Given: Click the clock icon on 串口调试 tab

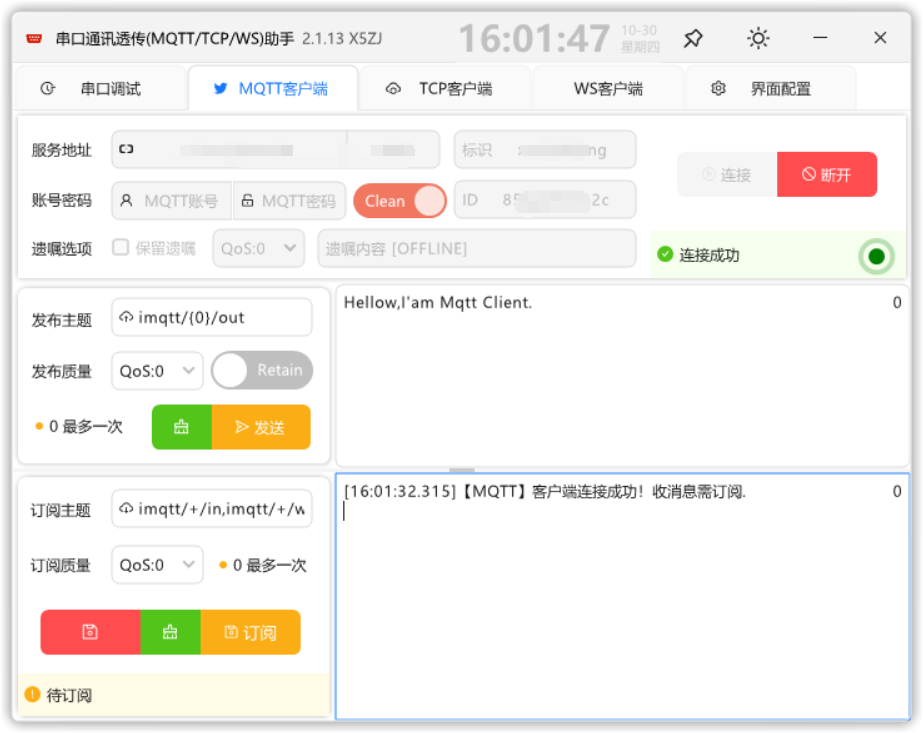Looking at the screenshot, I should click(48, 88).
